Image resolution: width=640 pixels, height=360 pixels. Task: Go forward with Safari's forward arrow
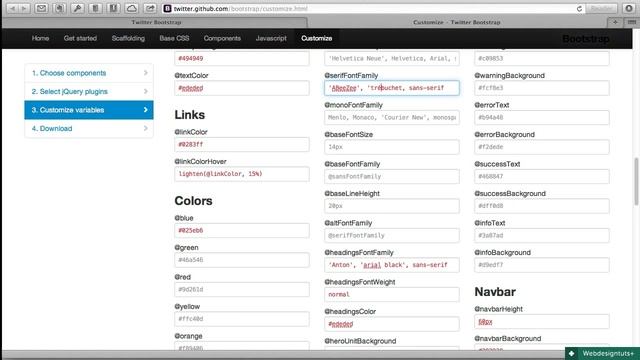tap(24, 8)
